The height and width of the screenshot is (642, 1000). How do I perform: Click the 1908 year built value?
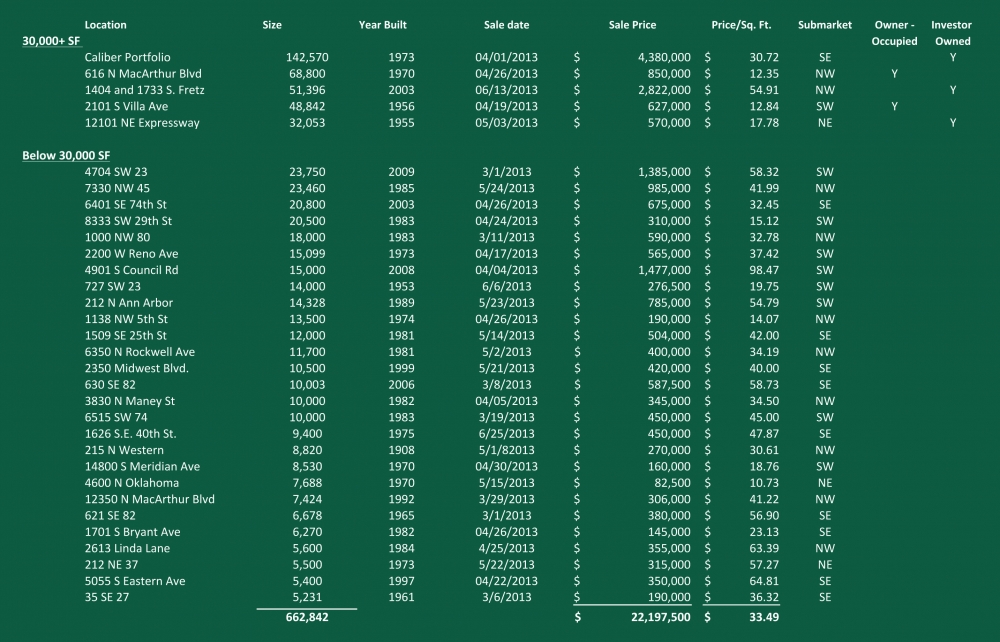(401, 450)
